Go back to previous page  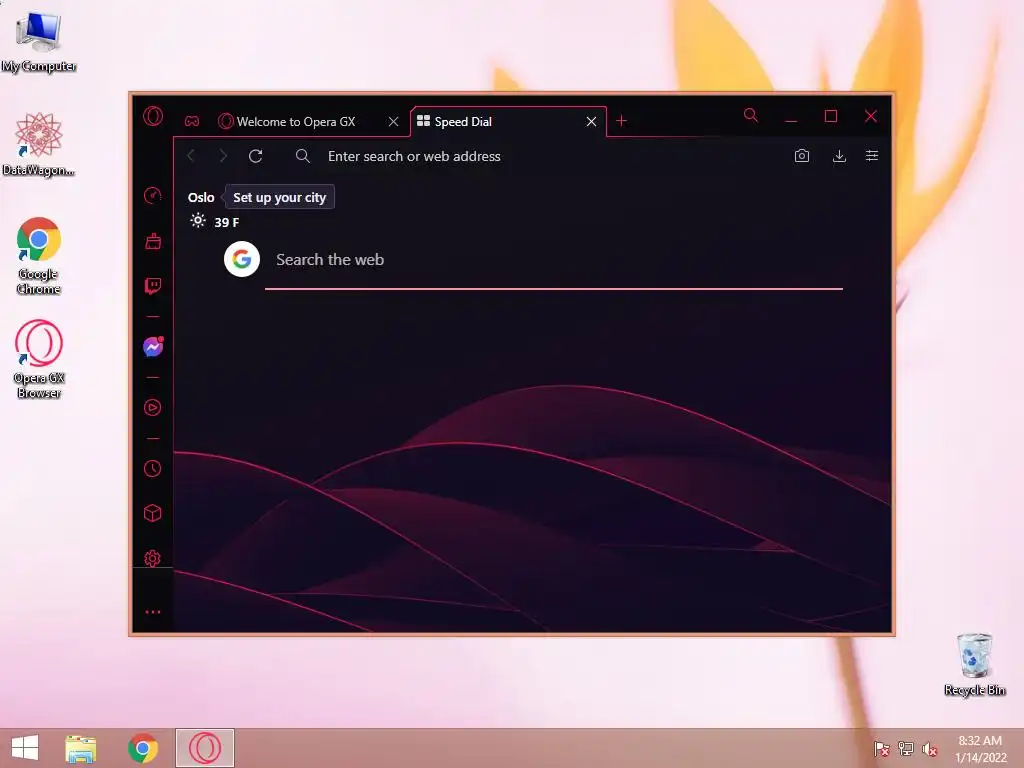point(191,156)
